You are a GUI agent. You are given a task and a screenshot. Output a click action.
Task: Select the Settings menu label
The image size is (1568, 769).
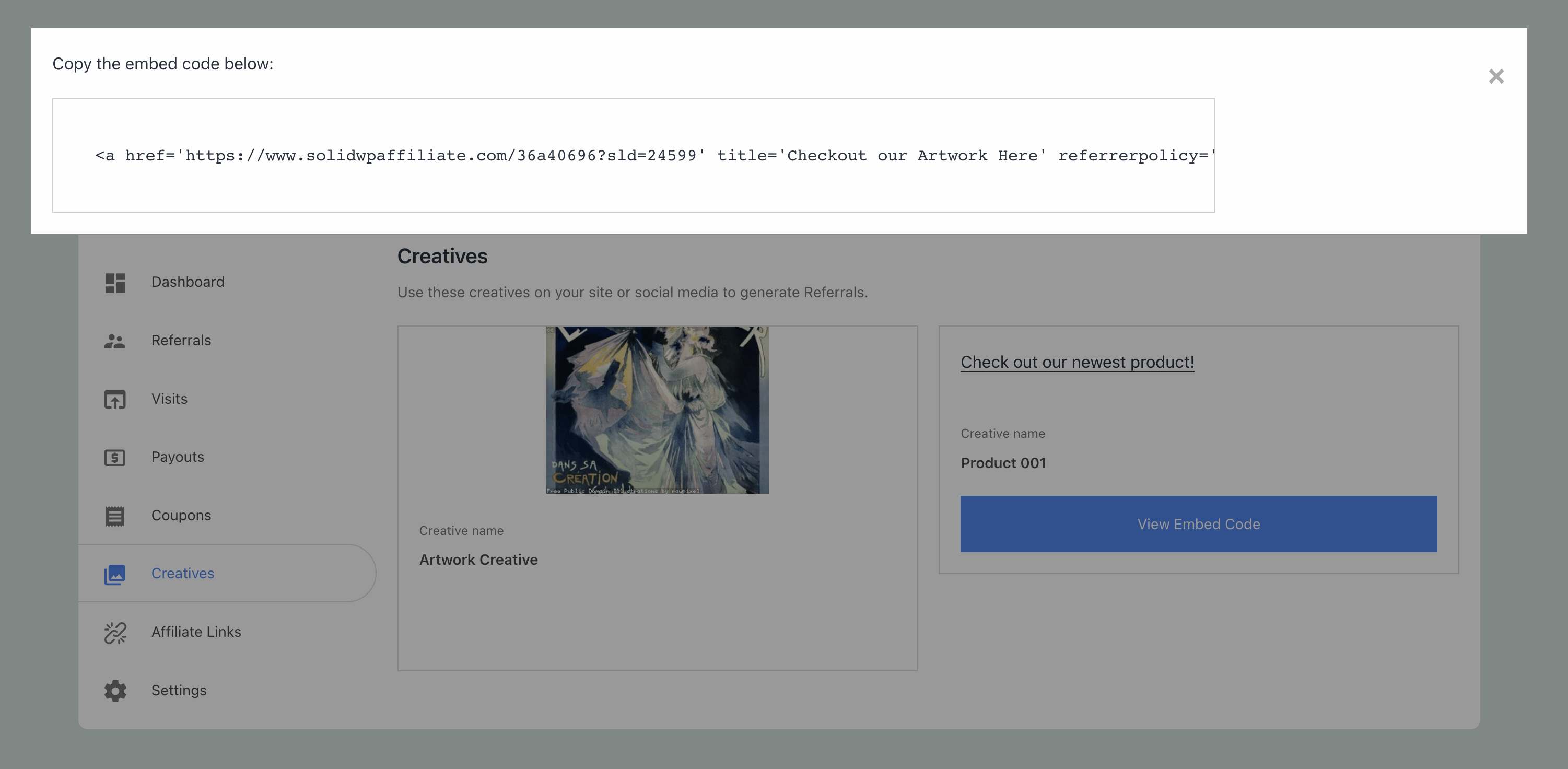tap(178, 691)
